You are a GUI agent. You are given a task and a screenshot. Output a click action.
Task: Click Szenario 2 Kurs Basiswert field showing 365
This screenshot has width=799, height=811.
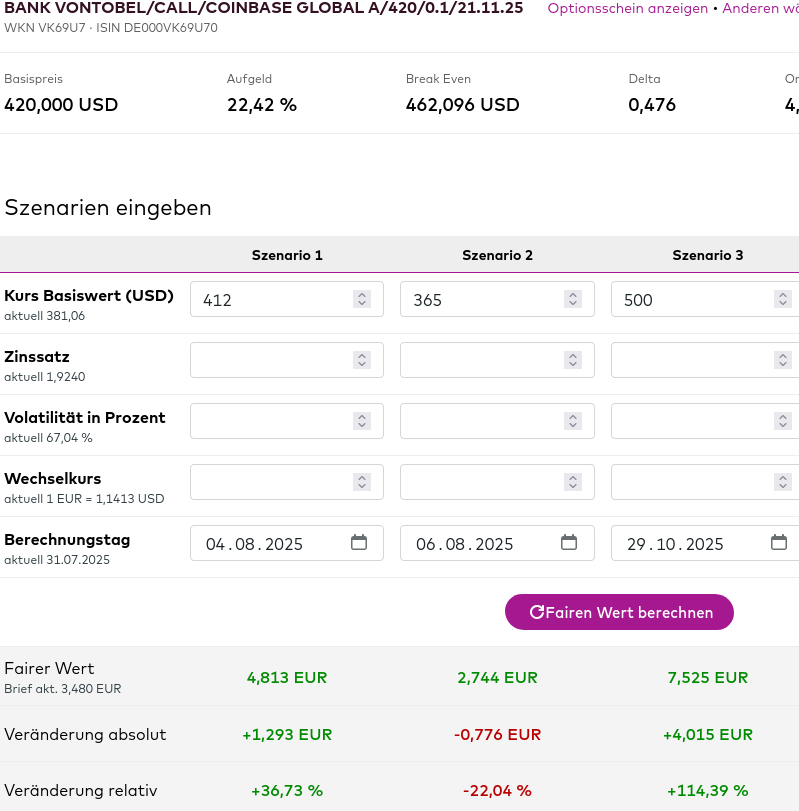[480, 299]
